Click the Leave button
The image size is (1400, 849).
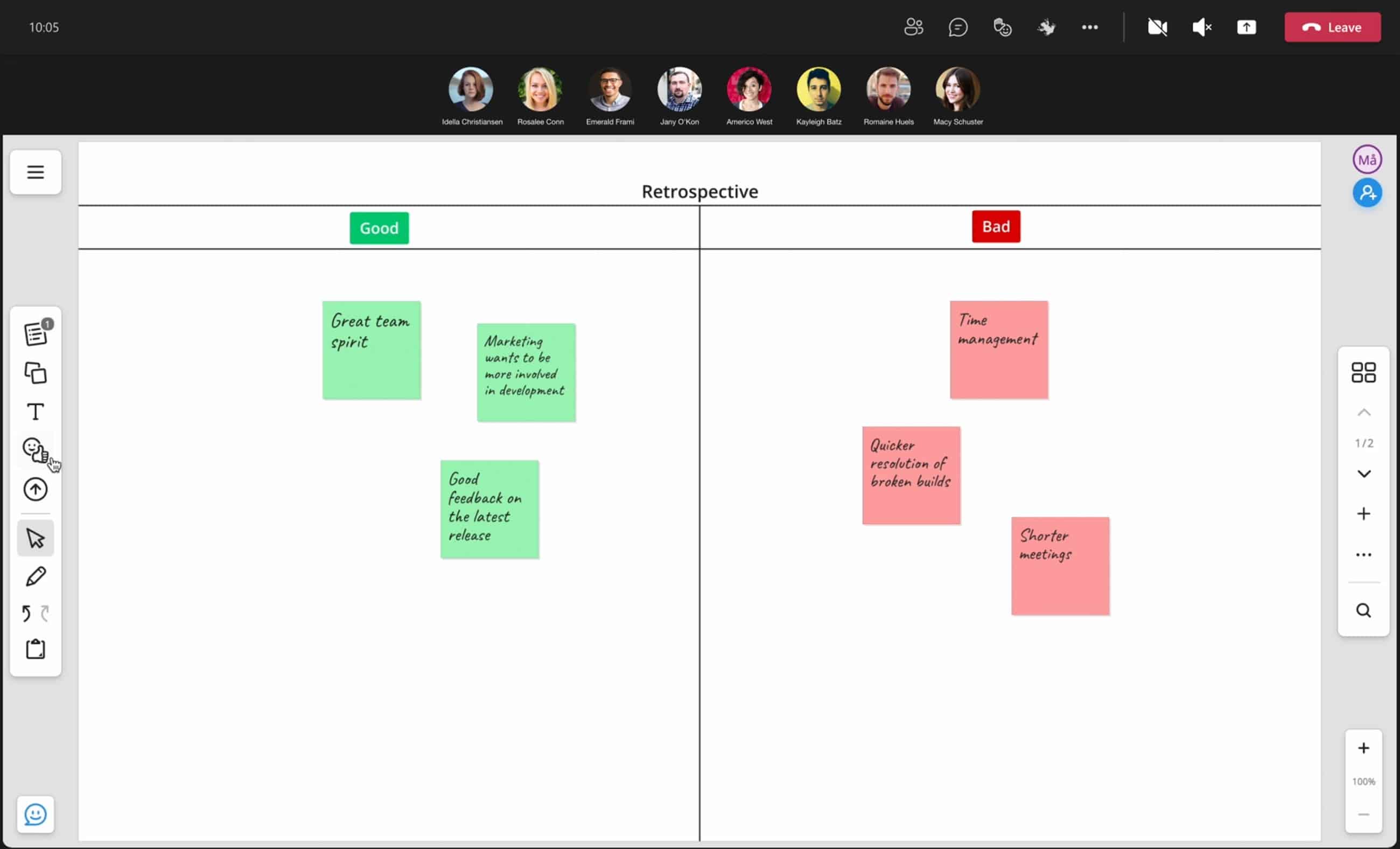coord(1332,27)
